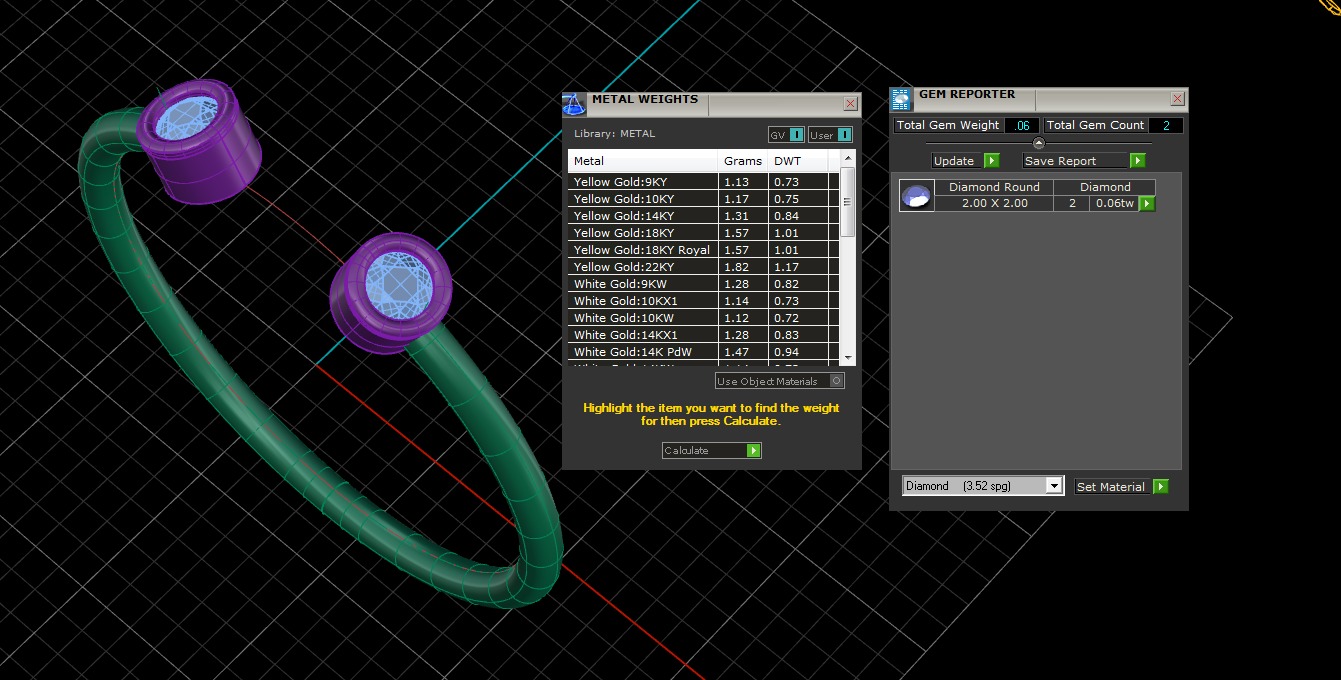Click scroll down arrow in metal list
Image resolution: width=1341 pixels, height=680 pixels.
[x=848, y=357]
